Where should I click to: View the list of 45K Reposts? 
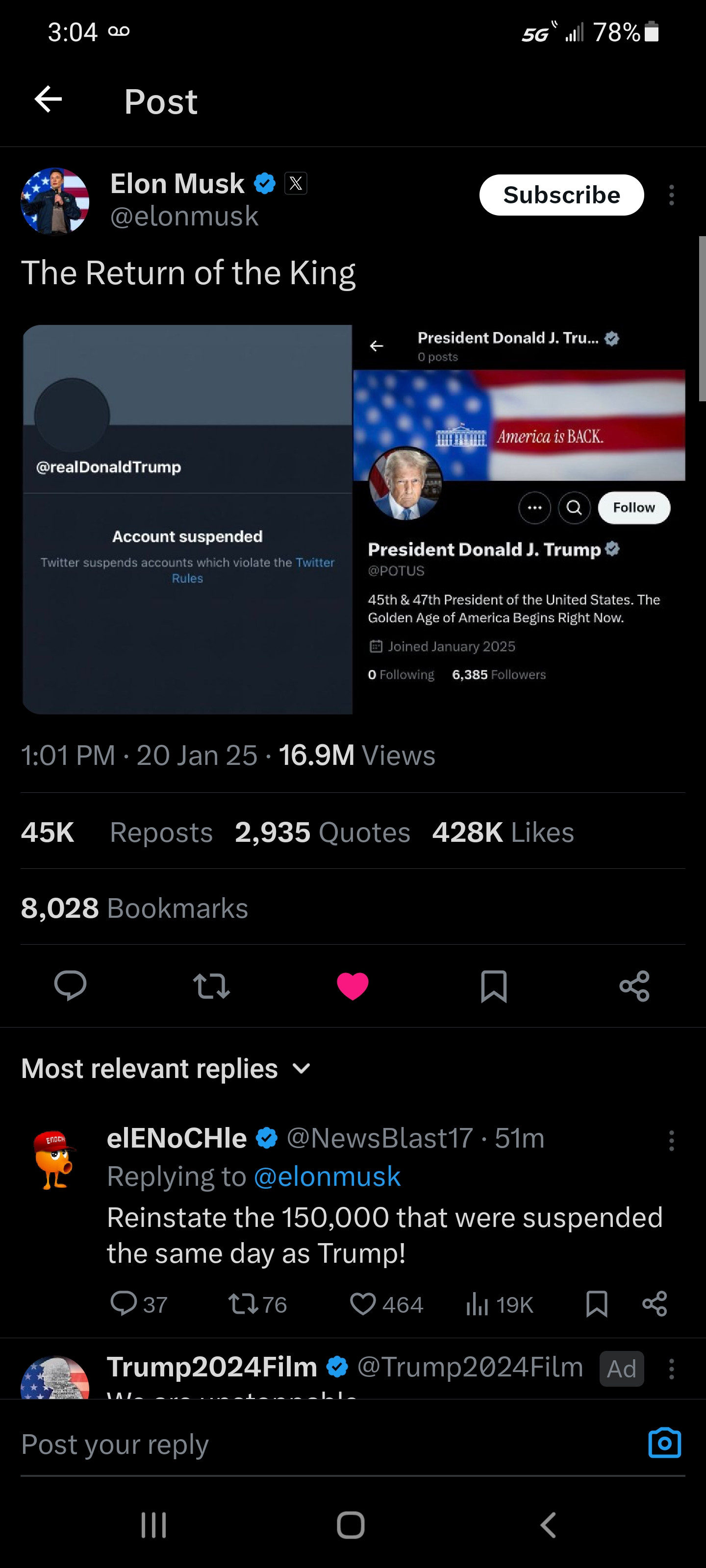[117, 832]
